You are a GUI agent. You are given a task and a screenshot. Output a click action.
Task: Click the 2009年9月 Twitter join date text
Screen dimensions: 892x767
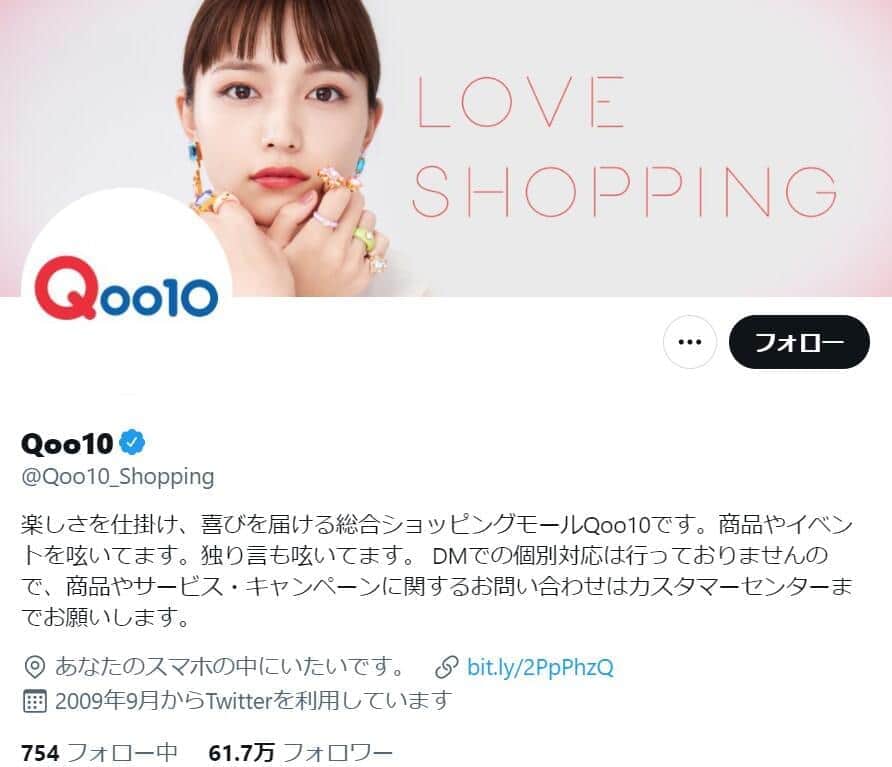[x=254, y=701]
